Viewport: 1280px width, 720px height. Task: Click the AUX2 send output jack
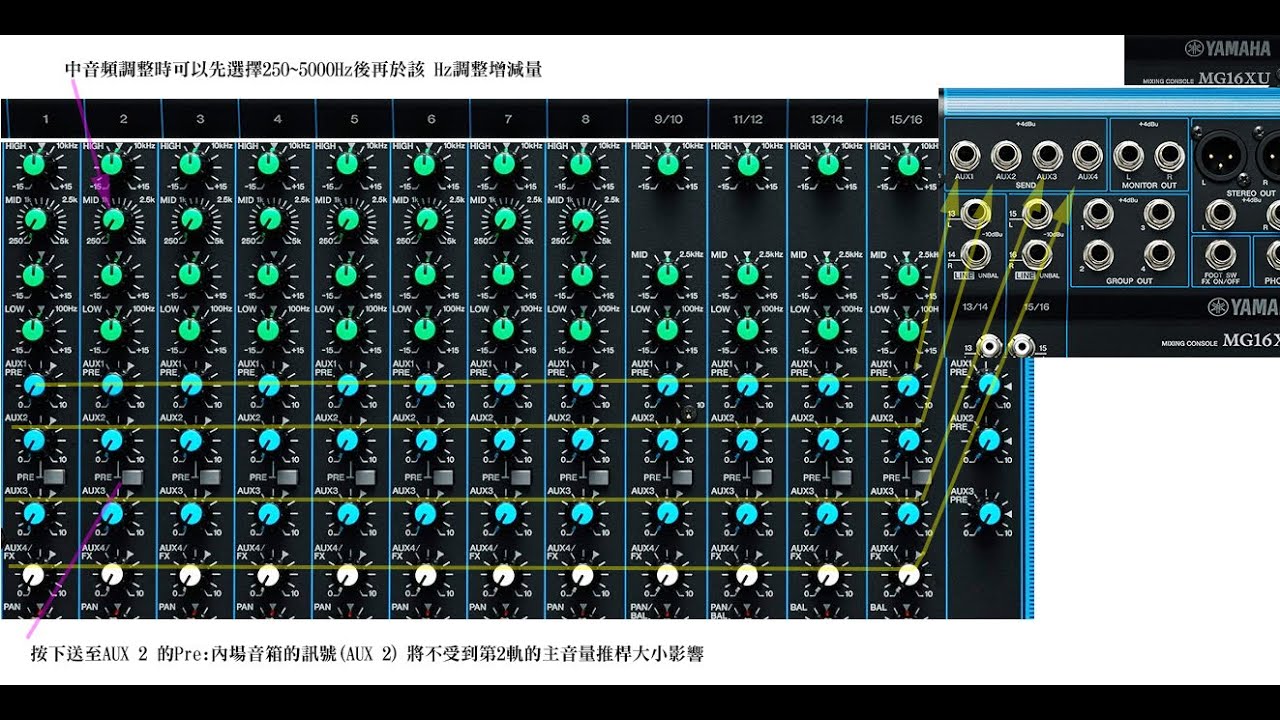click(x=1006, y=156)
